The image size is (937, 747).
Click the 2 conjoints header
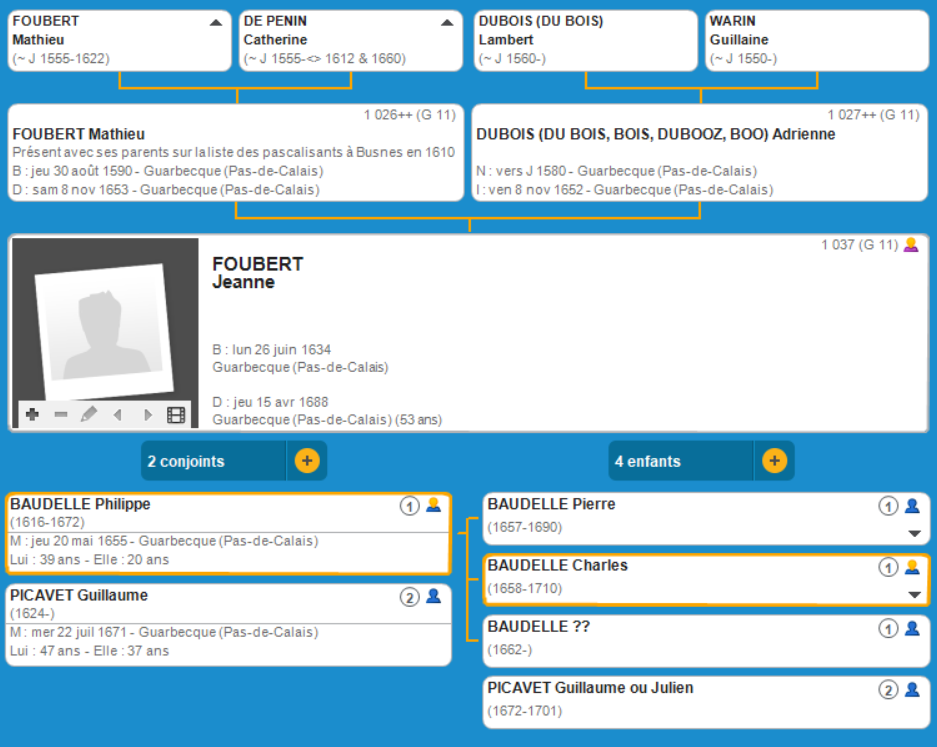tap(214, 461)
